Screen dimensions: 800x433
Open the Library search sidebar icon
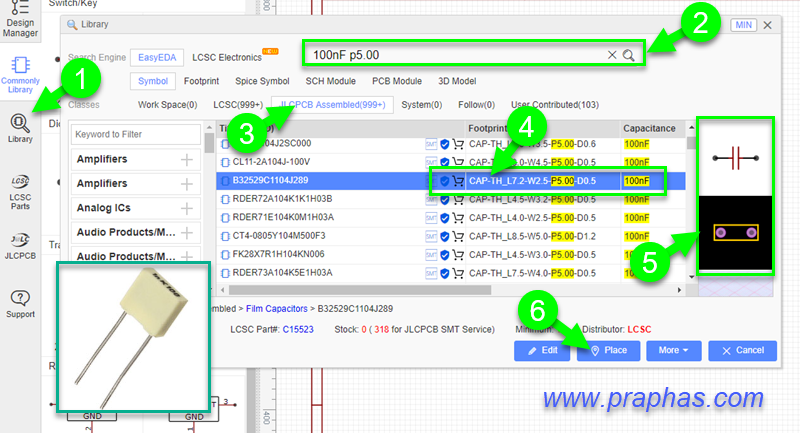(20, 129)
